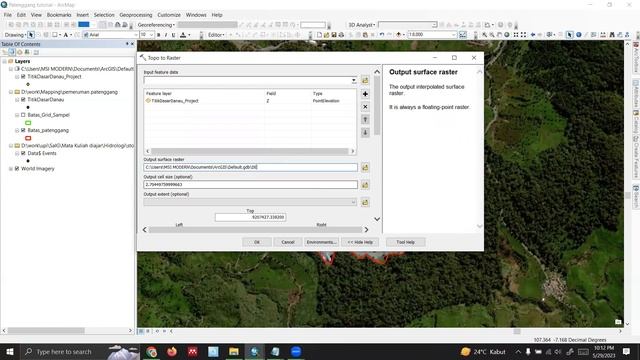
Task: Move feature layer up with arrow icon
Action: tap(365, 120)
